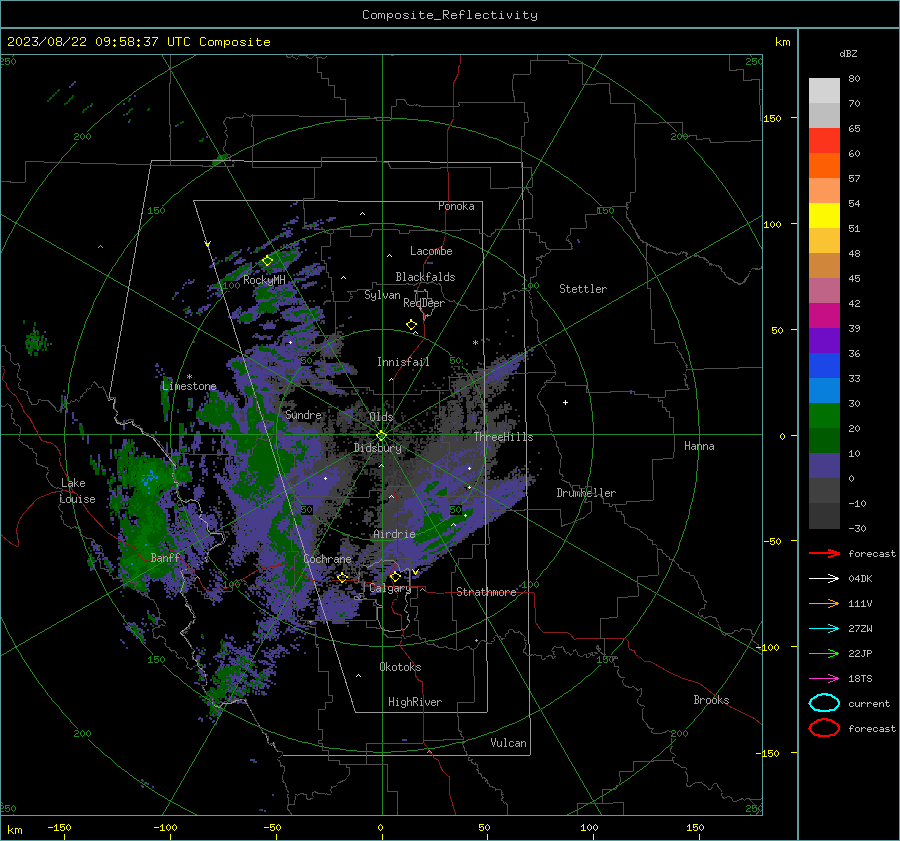The width and height of the screenshot is (900, 841).
Task: Click the Banff label
Action: (x=165, y=557)
